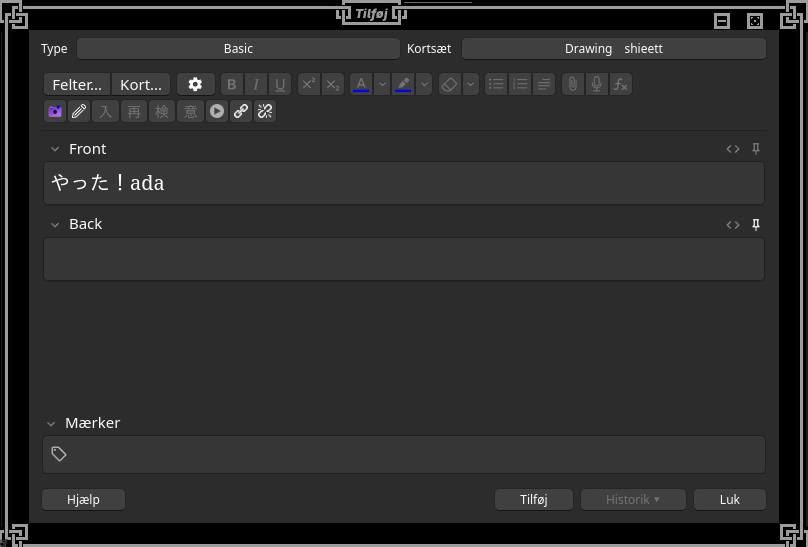Click the tag icon in Mærker
Image resolution: width=808 pixels, height=547 pixels.
[59, 454]
